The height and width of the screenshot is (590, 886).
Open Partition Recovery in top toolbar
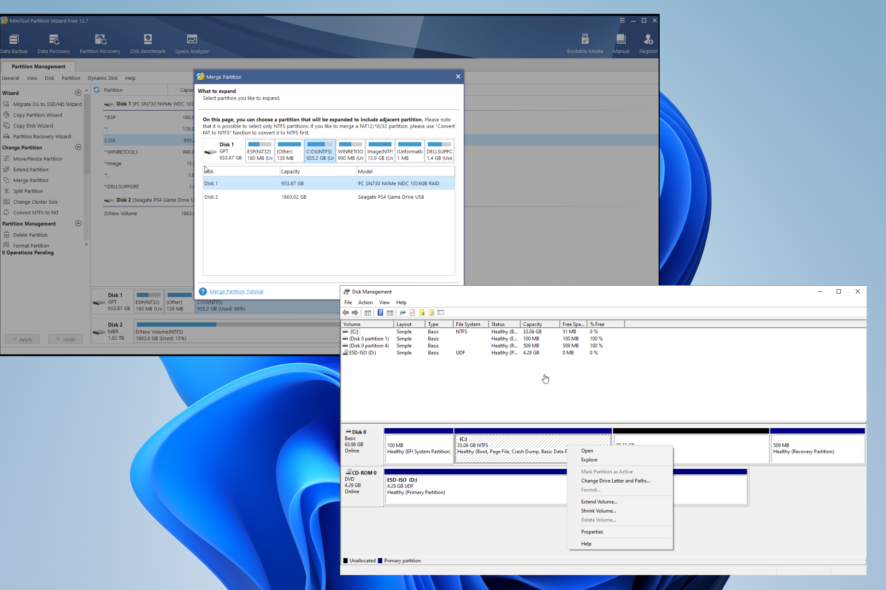pos(100,44)
